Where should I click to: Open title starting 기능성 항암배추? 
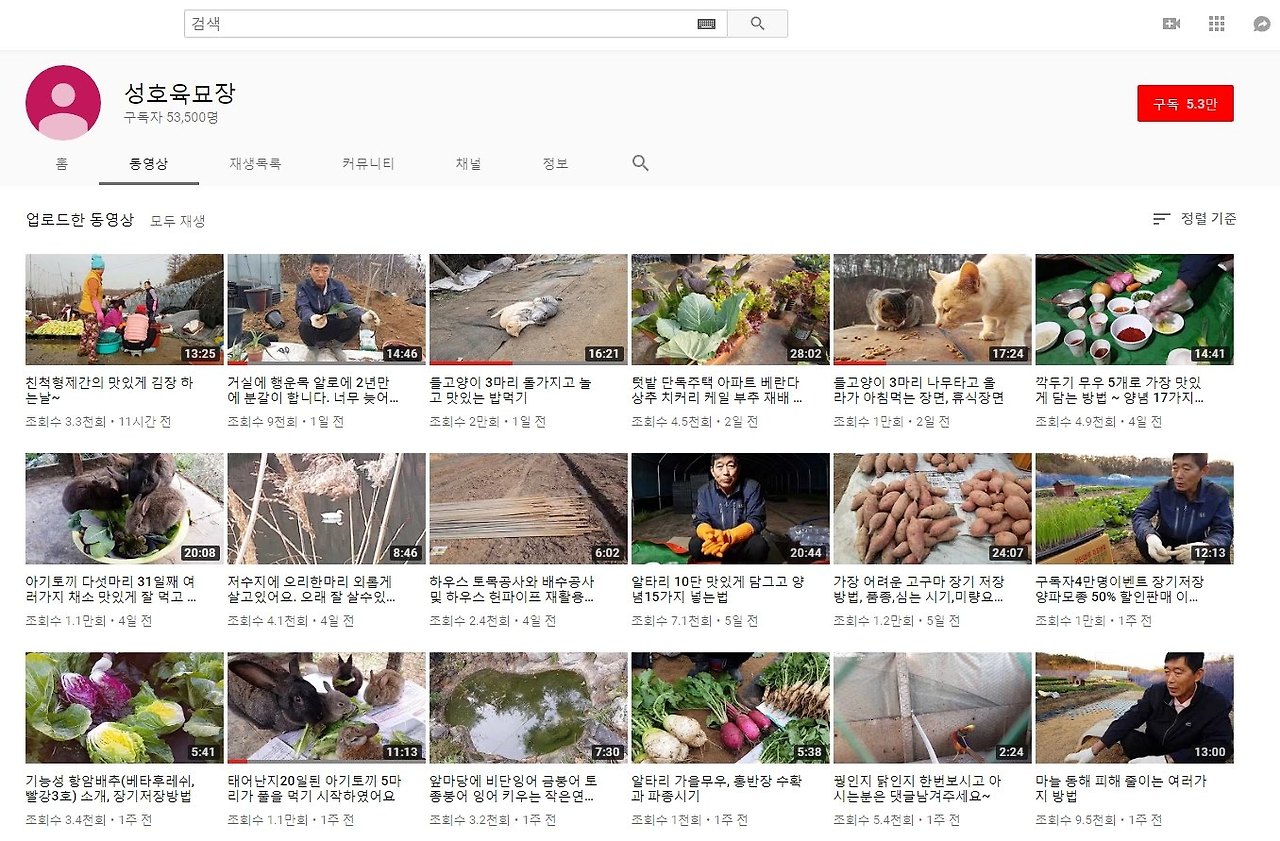109,789
